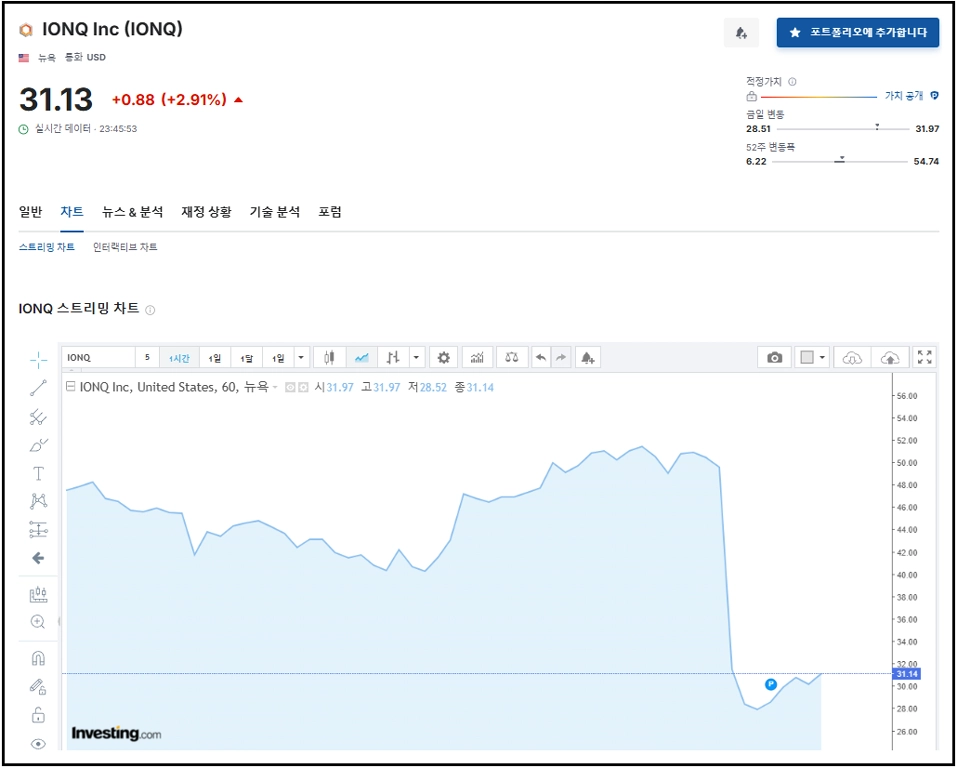
Task: Collapse the IONQ Inc chart legend
Action: 70,386
